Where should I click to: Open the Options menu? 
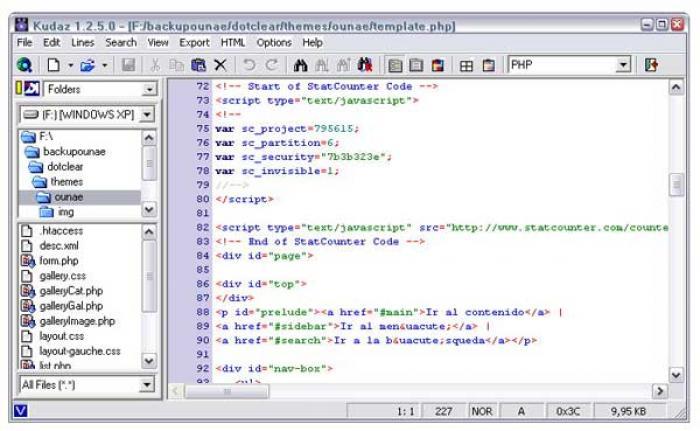pos(274,42)
